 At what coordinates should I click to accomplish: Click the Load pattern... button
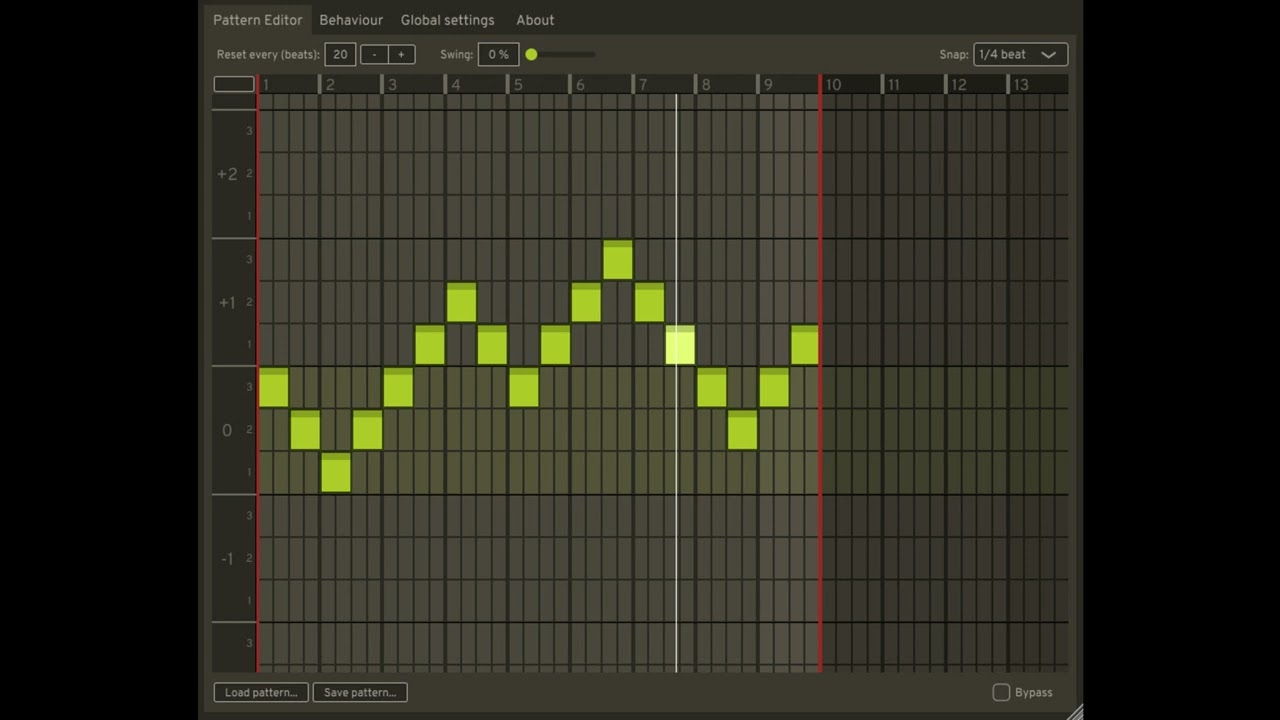(261, 692)
